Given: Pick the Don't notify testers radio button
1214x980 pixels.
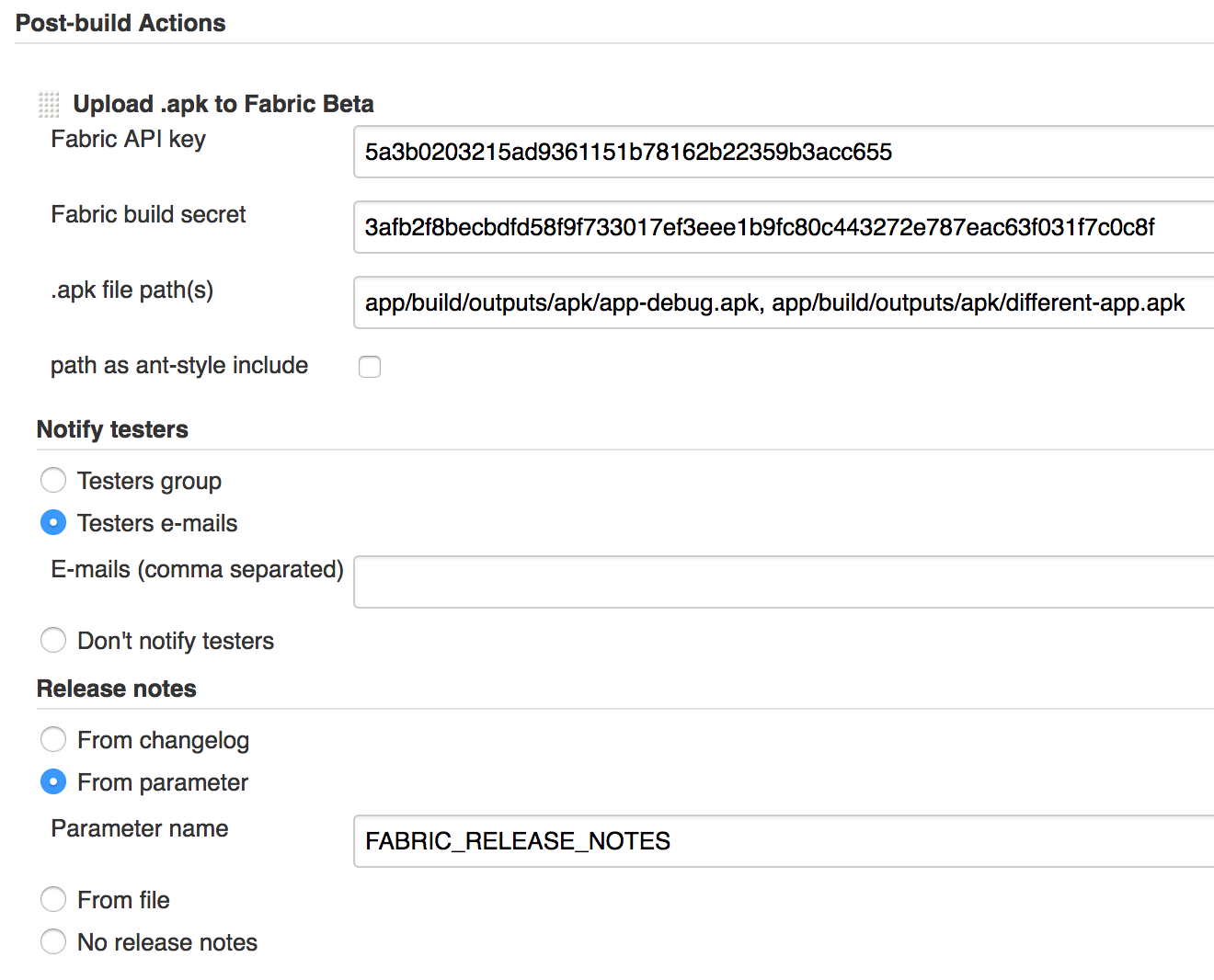Looking at the screenshot, I should [x=53, y=640].
